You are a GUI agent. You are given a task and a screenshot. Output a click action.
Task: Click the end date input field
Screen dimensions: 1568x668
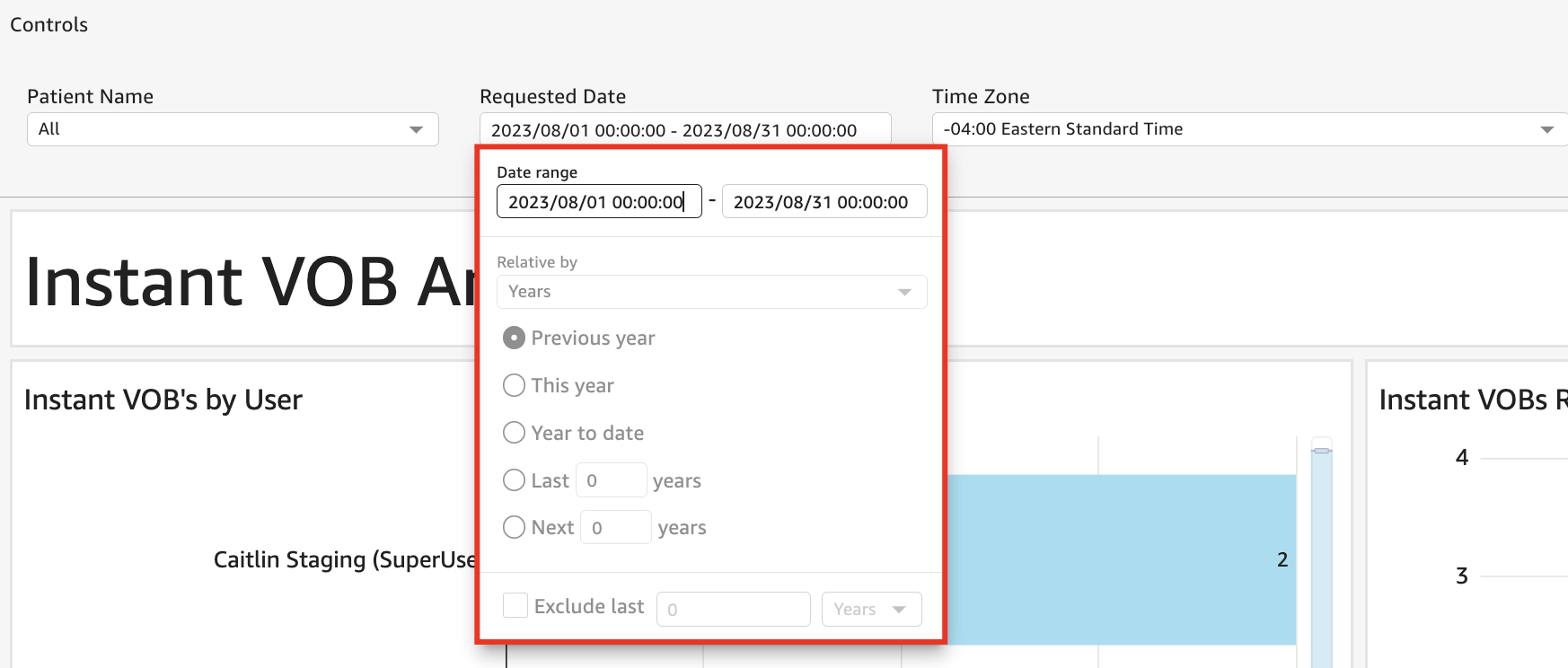(x=824, y=202)
